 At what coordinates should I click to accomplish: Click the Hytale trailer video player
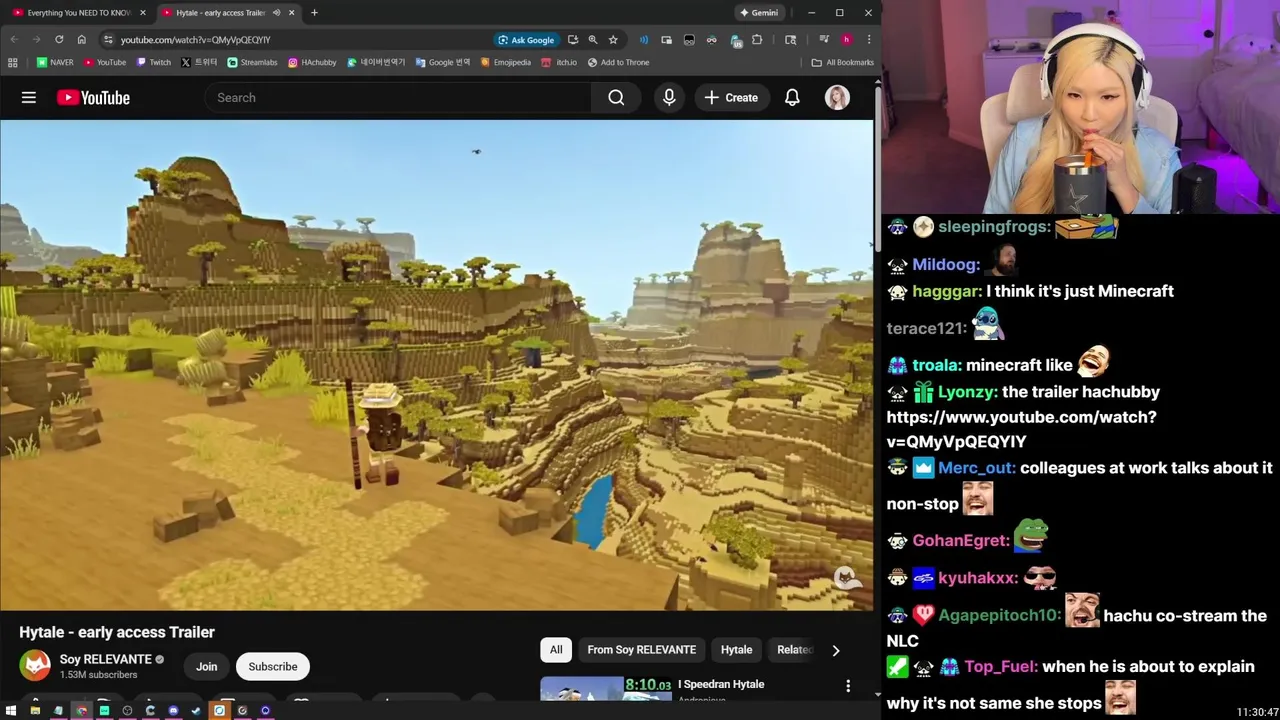coord(436,365)
